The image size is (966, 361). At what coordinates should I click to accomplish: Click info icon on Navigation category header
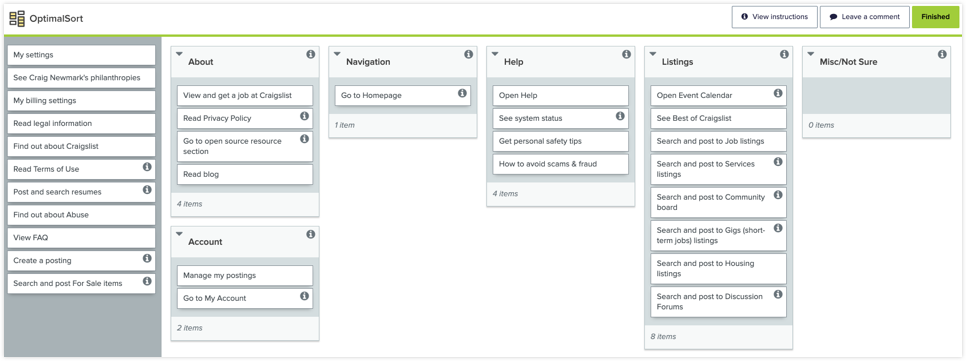click(468, 55)
